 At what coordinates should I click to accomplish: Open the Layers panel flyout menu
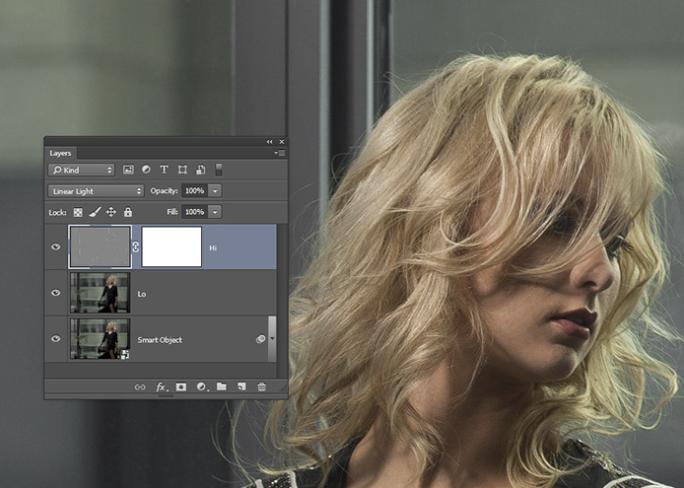[281, 153]
